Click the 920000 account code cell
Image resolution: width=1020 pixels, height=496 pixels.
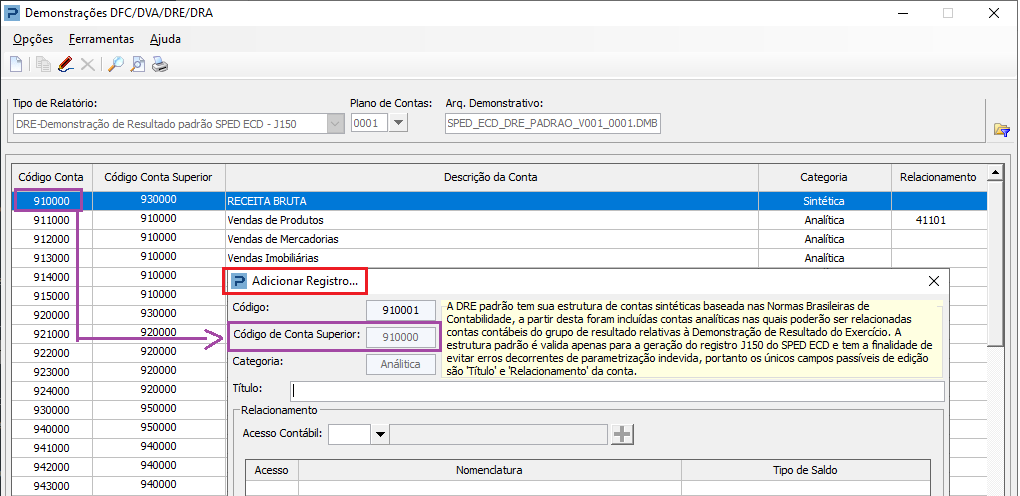51,314
